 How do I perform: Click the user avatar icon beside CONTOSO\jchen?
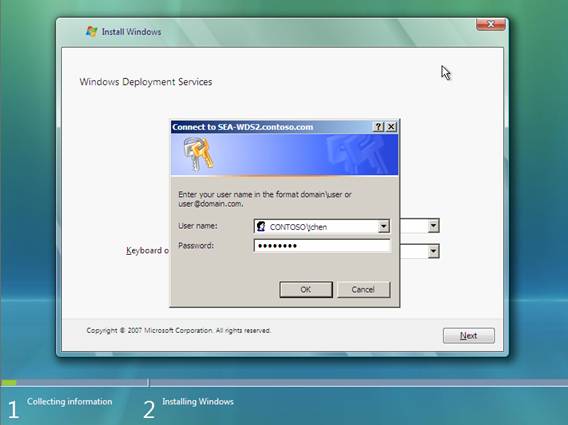click(x=261, y=226)
